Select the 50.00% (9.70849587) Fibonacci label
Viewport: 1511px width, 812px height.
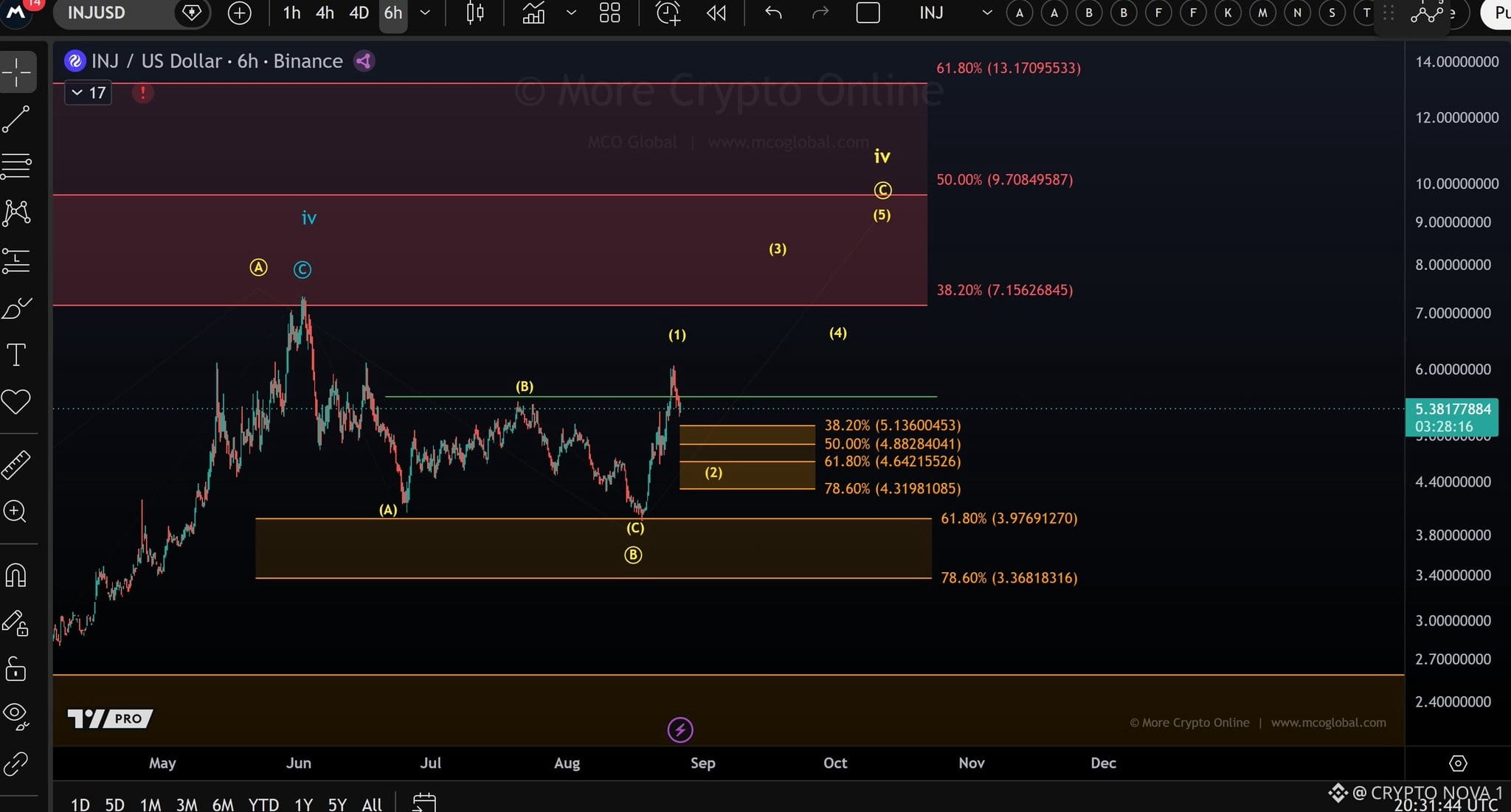pyautogui.click(x=1005, y=179)
